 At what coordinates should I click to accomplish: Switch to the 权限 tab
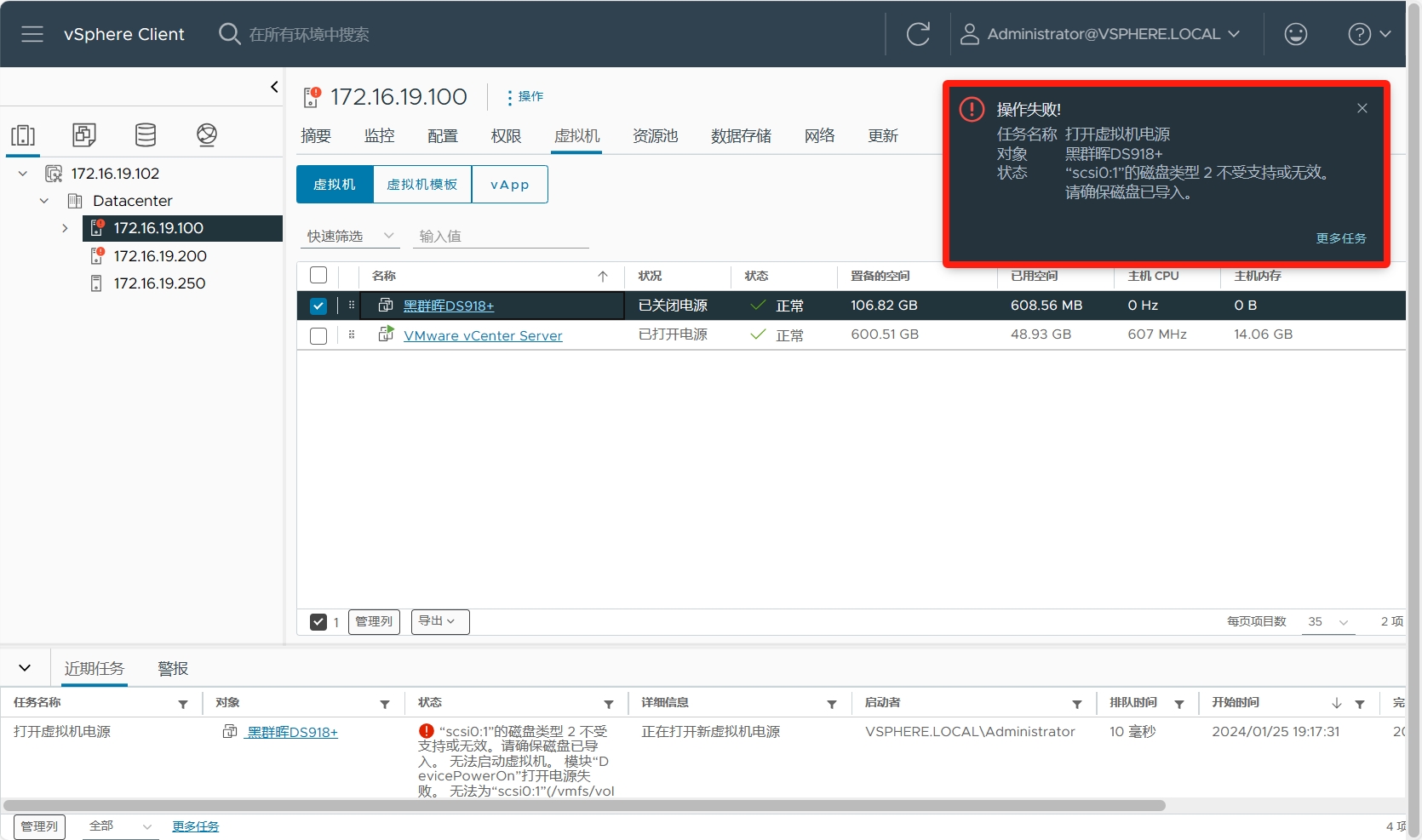[506, 136]
